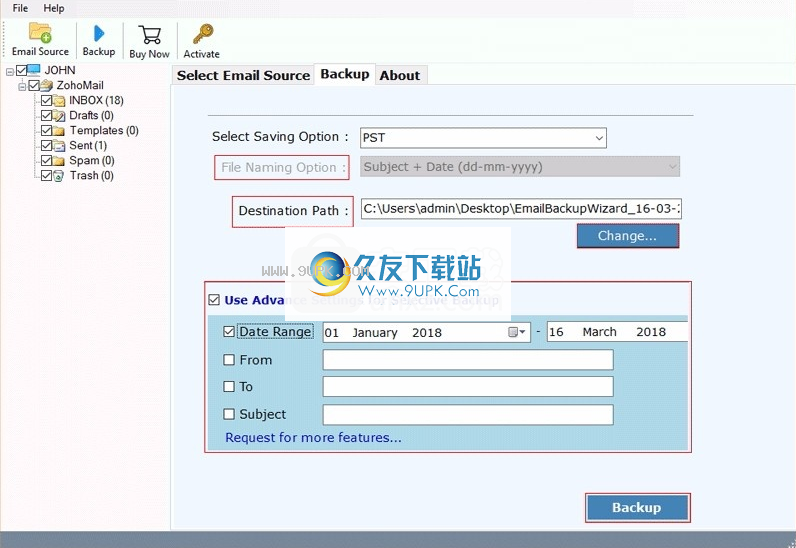Uncheck the Spam (0) checkbox
The image size is (796, 548).
46,160
